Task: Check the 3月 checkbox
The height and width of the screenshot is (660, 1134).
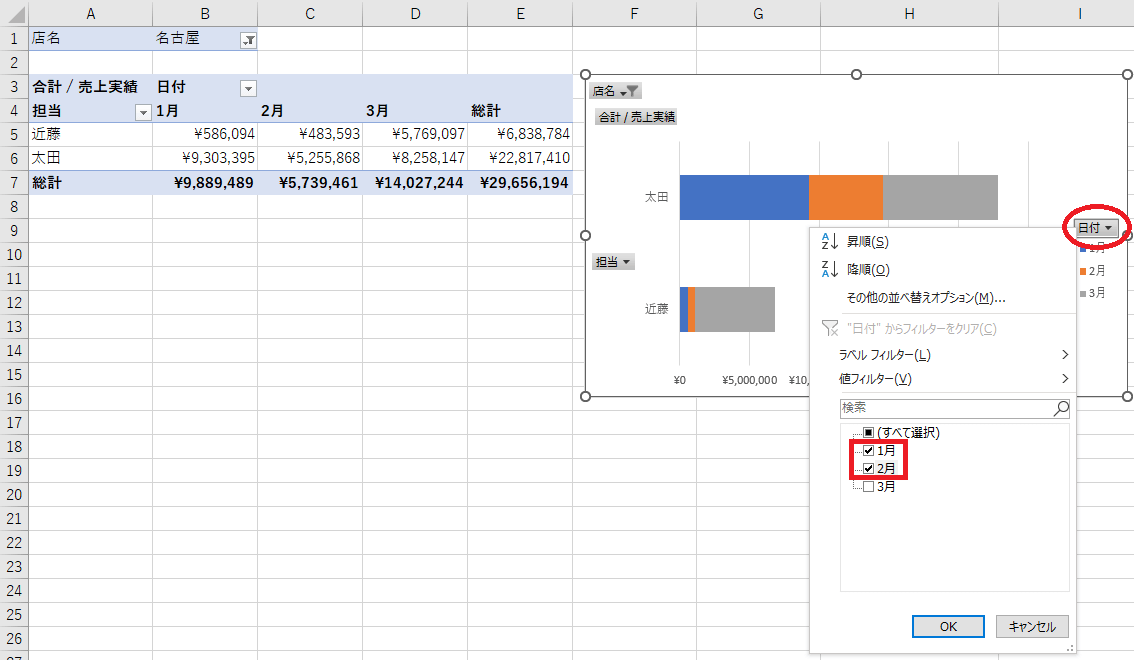Action: coord(868,487)
